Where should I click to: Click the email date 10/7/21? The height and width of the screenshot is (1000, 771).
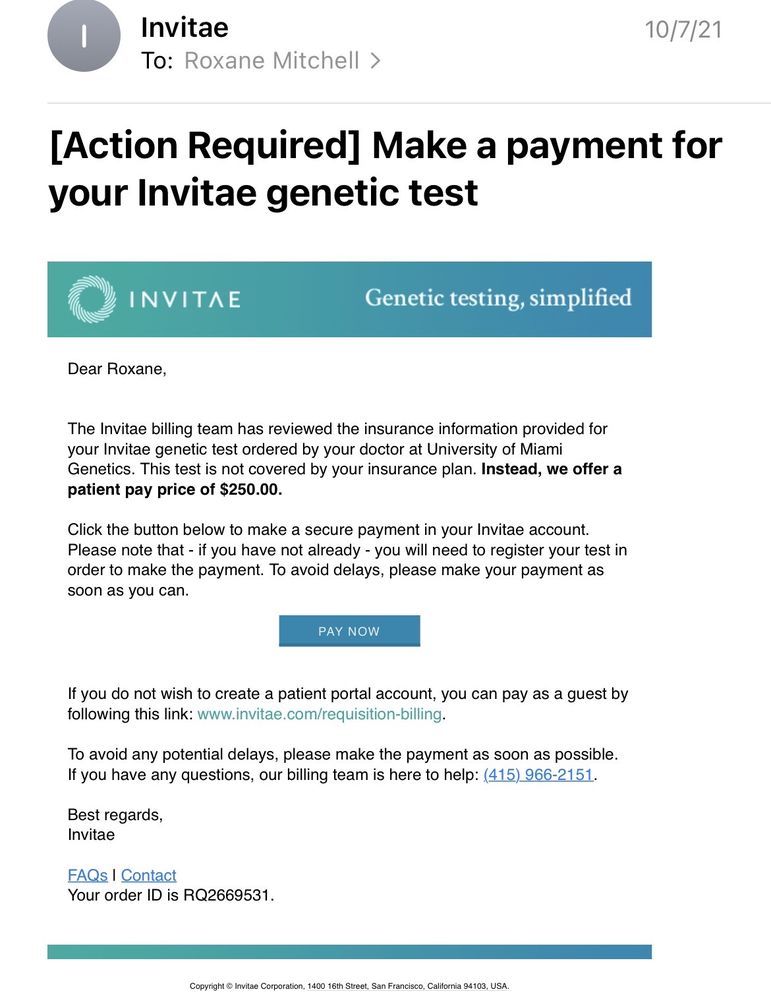[683, 29]
